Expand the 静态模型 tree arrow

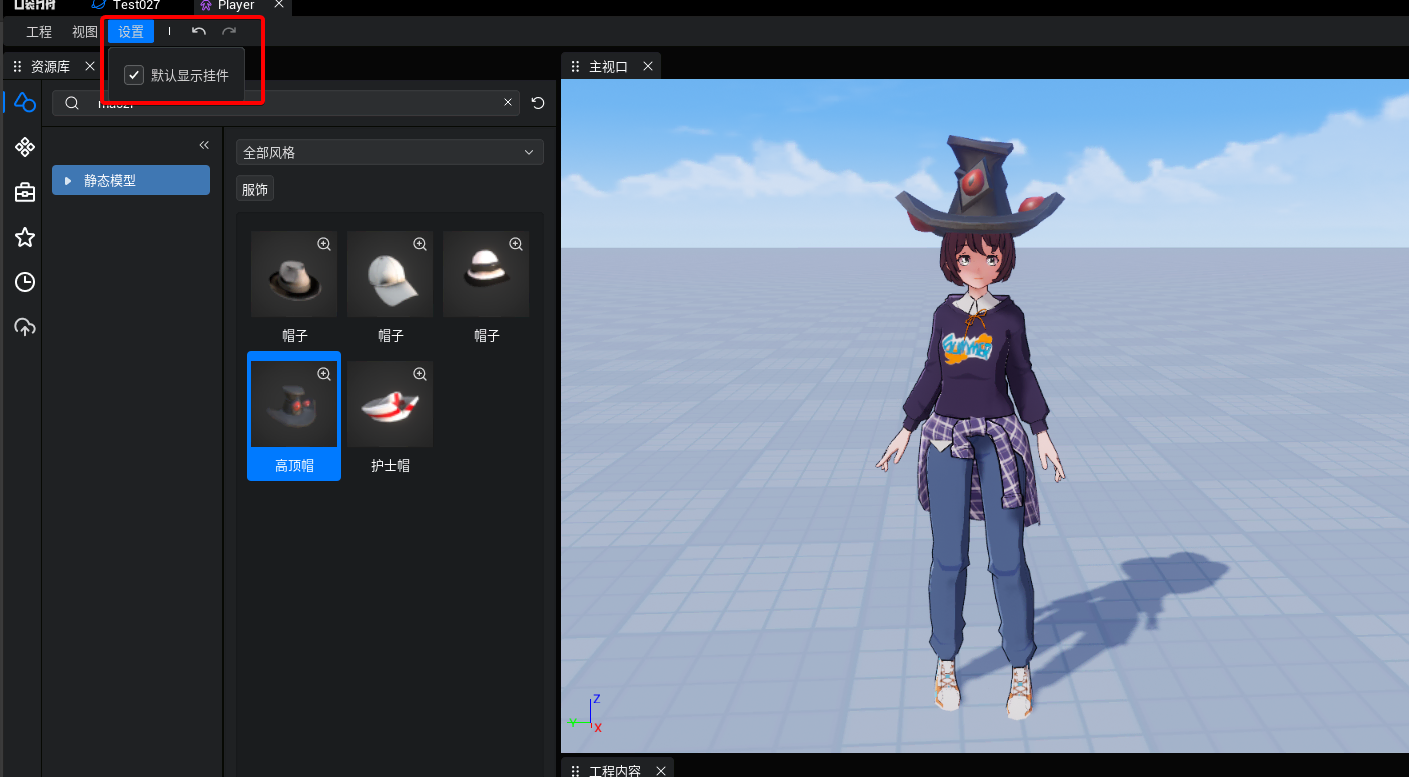(x=68, y=181)
